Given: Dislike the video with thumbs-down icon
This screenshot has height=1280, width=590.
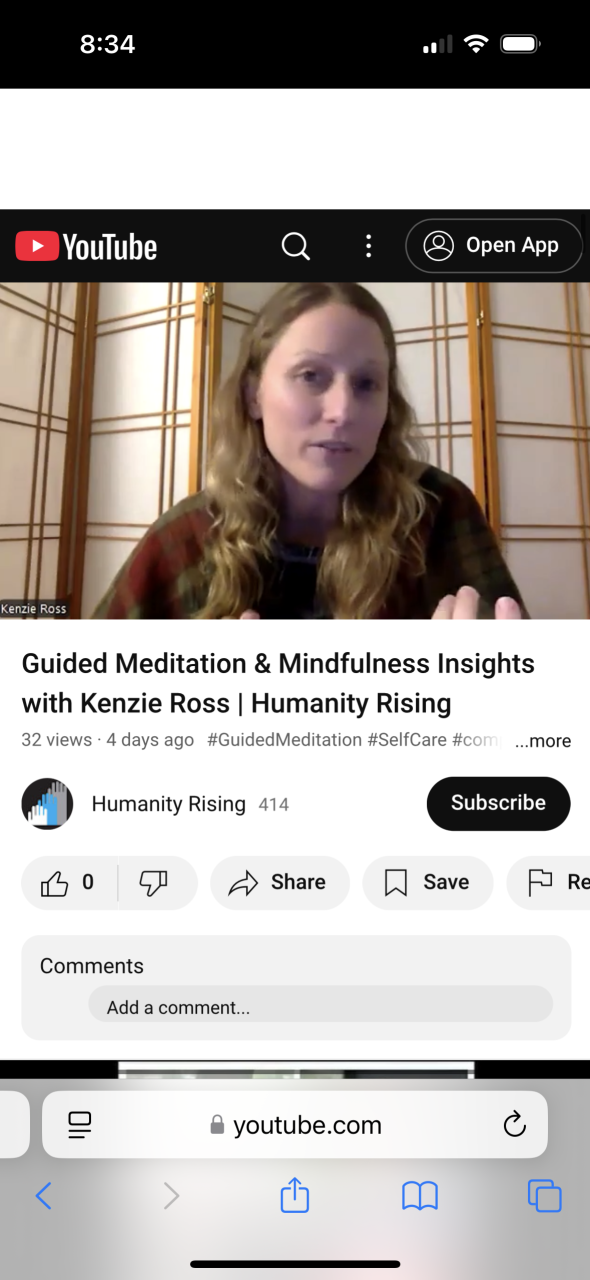Looking at the screenshot, I should [x=153, y=882].
